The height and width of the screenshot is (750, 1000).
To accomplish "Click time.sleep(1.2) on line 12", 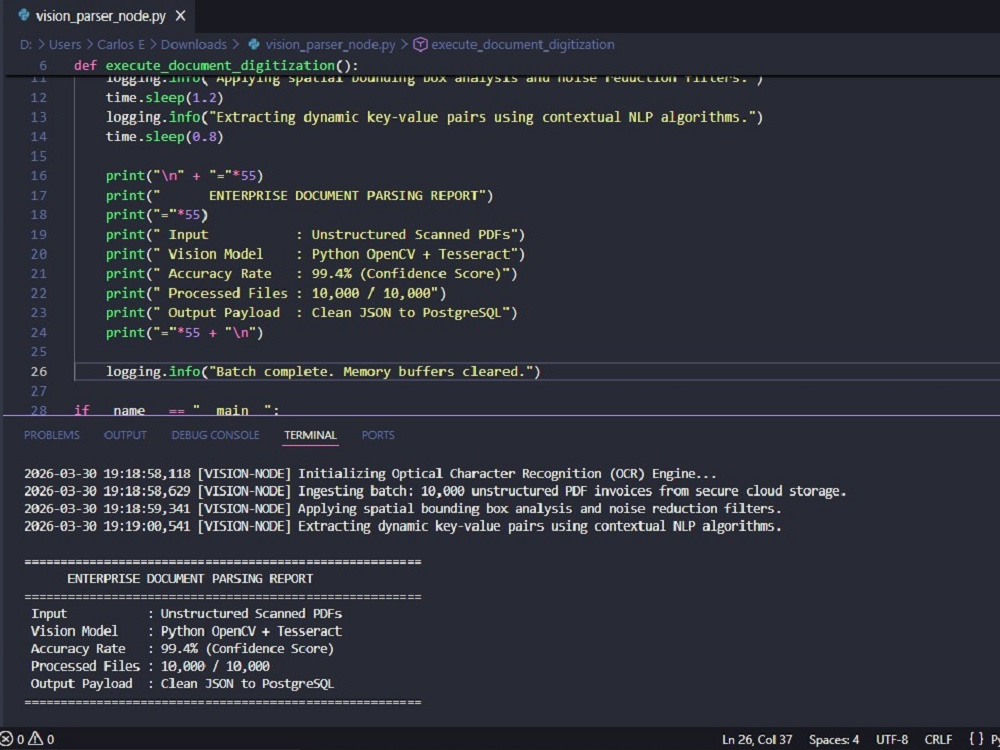I will click(x=165, y=98).
